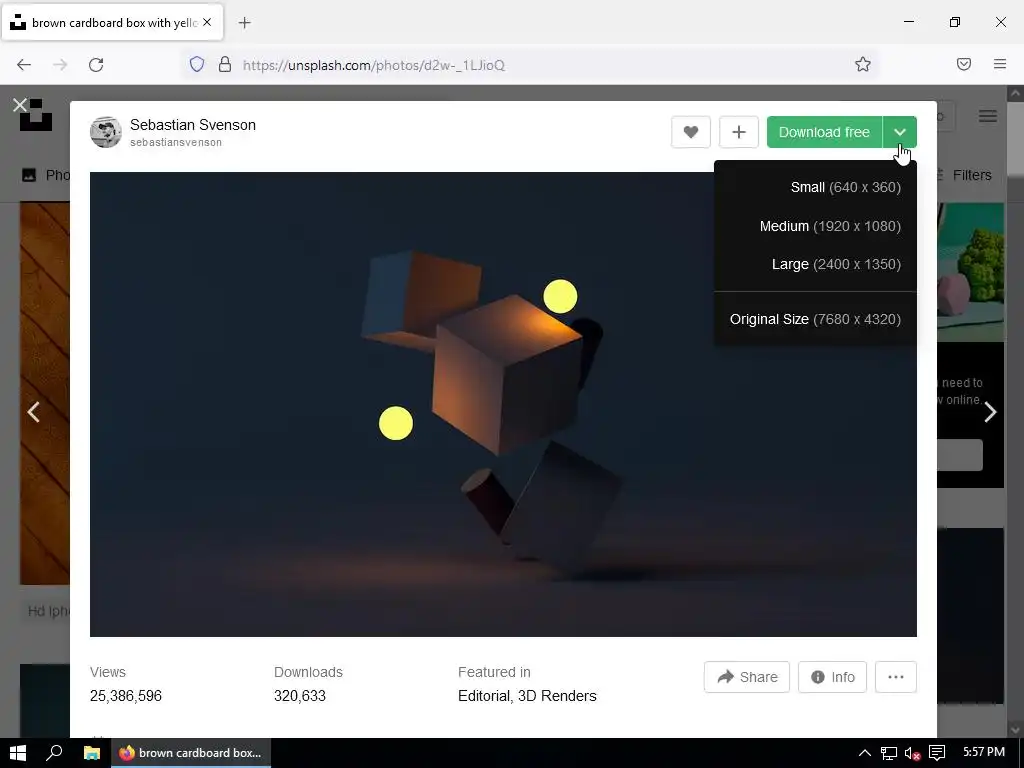Go to previous photo with left chevron
The height and width of the screenshot is (768, 1024).
click(x=33, y=412)
